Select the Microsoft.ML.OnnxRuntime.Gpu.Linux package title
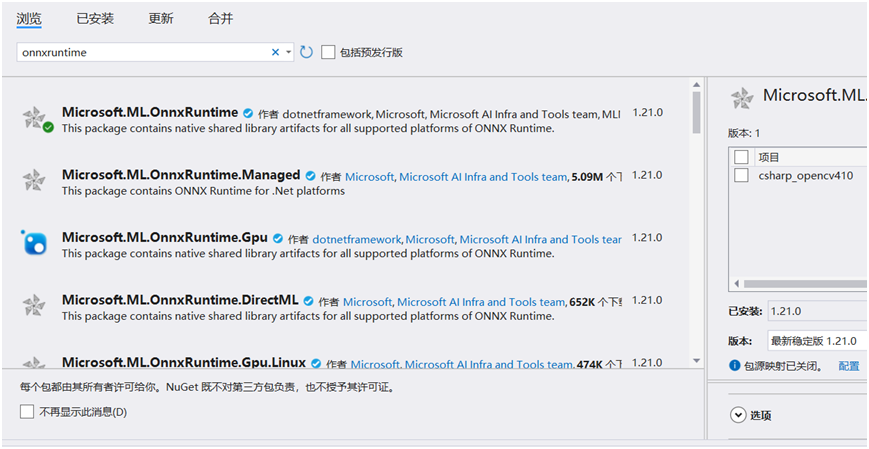Viewport: 869px width, 449px height. (x=184, y=363)
